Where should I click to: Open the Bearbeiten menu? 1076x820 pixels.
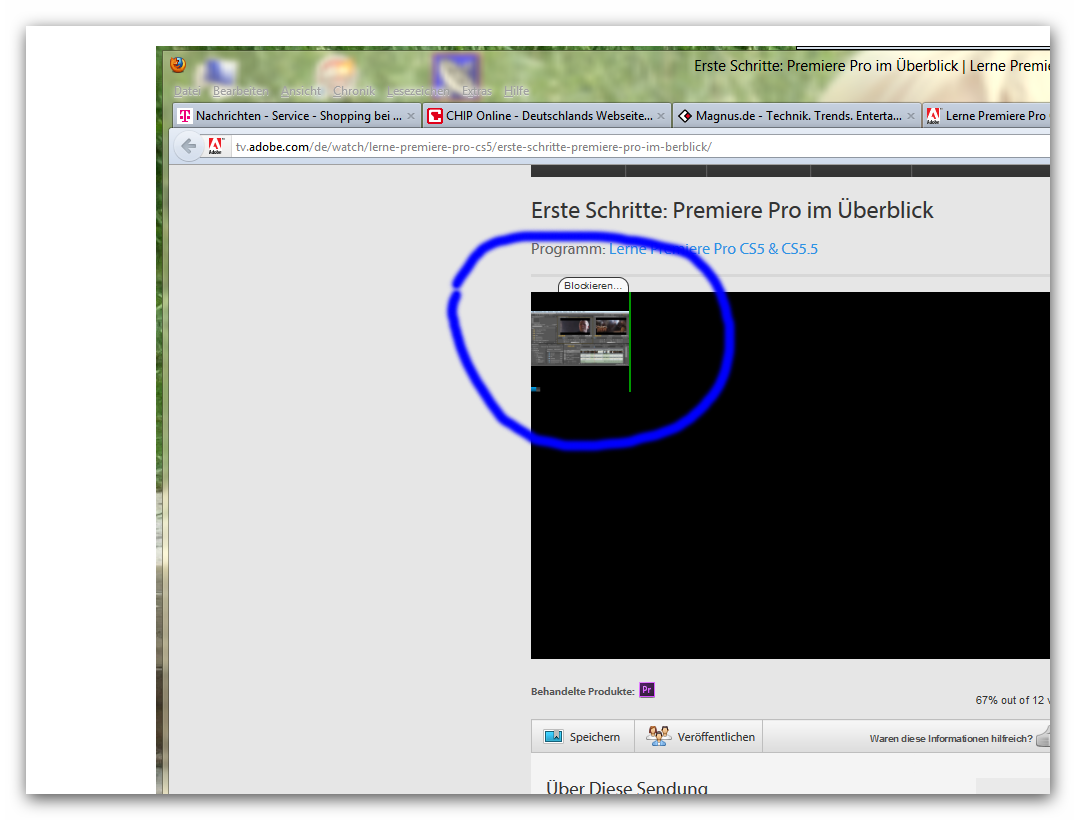[240, 91]
